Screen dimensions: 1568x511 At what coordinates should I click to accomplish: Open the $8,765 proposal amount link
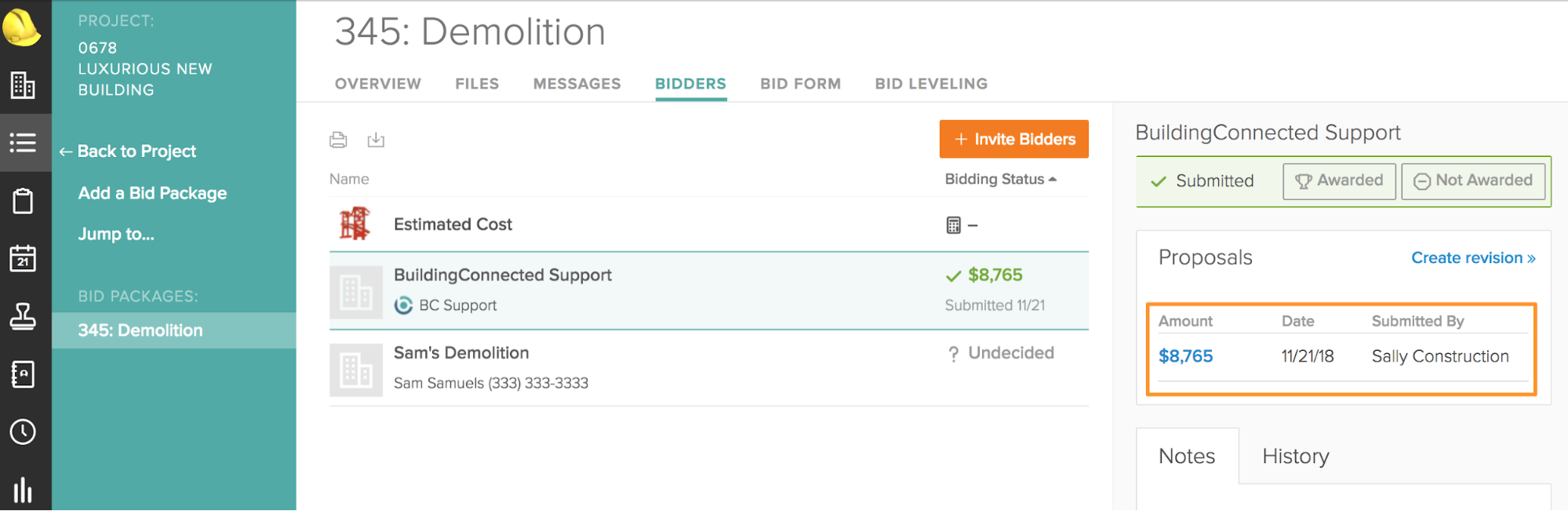click(x=1185, y=356)
